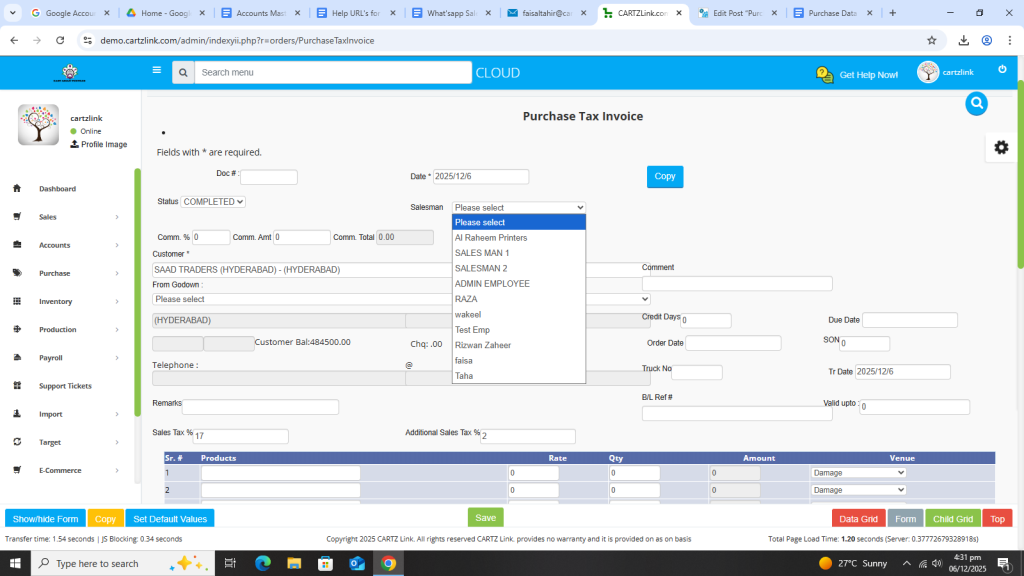Open the Status COMPLETED dropdown
1024x576 pixels.
(213, 201)
